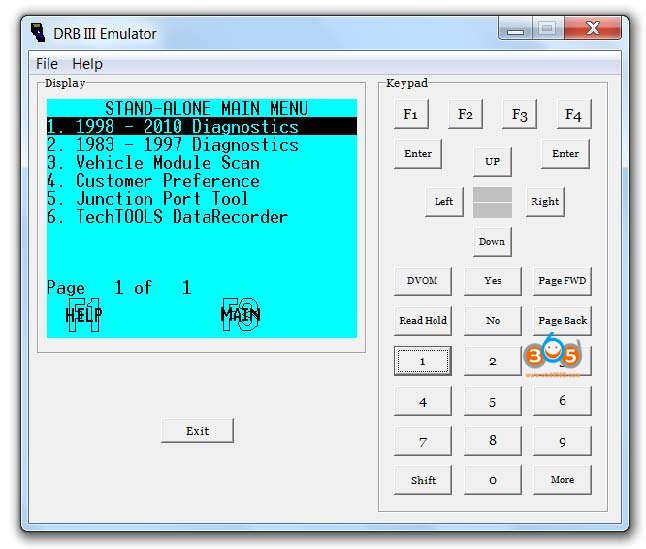This screenshot has width=646, height=549.
Task: Click the F3 keypad button
Action: [x=520, y=114]
